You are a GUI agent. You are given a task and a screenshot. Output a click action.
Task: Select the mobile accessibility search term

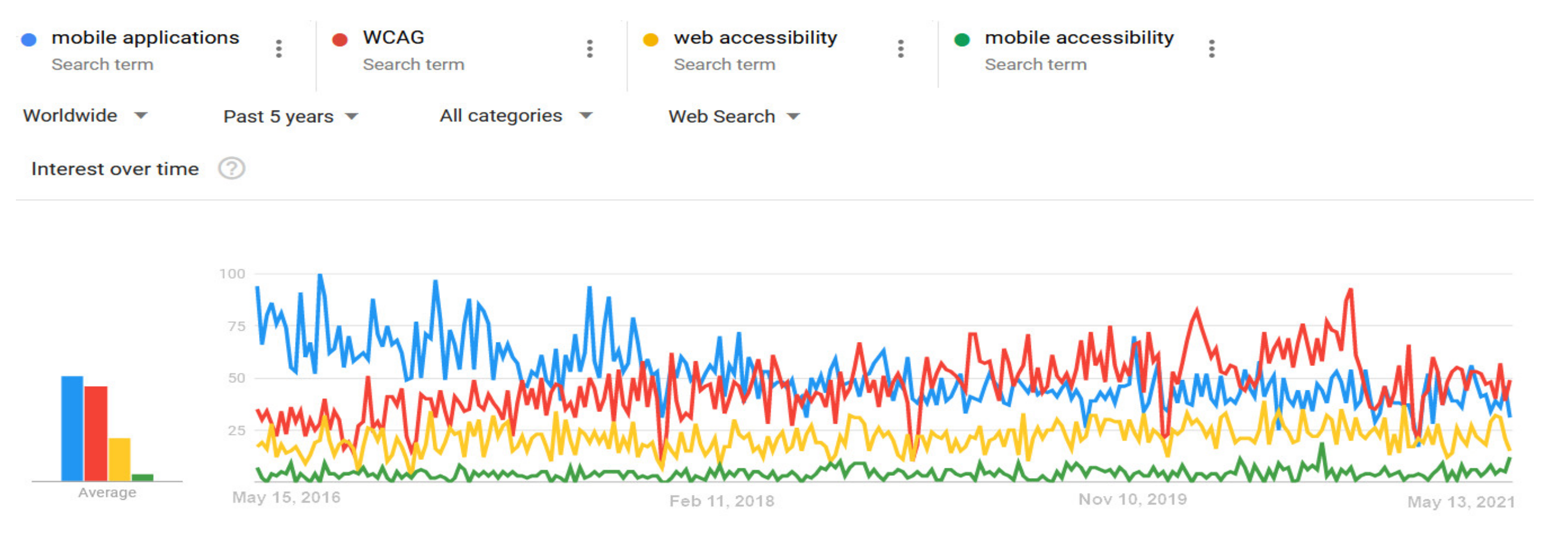1079,38
